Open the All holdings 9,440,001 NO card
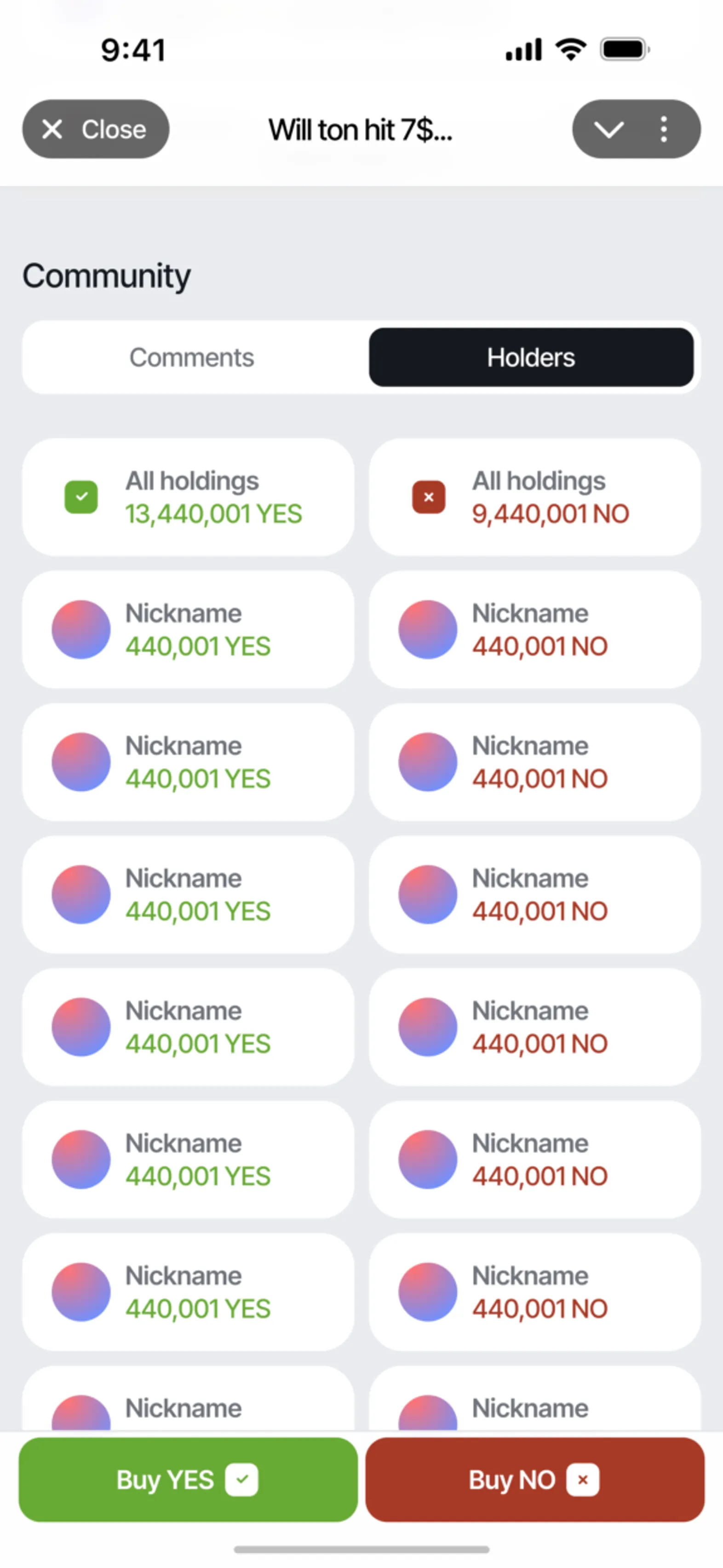723x1568 pixels. point(535,497)
